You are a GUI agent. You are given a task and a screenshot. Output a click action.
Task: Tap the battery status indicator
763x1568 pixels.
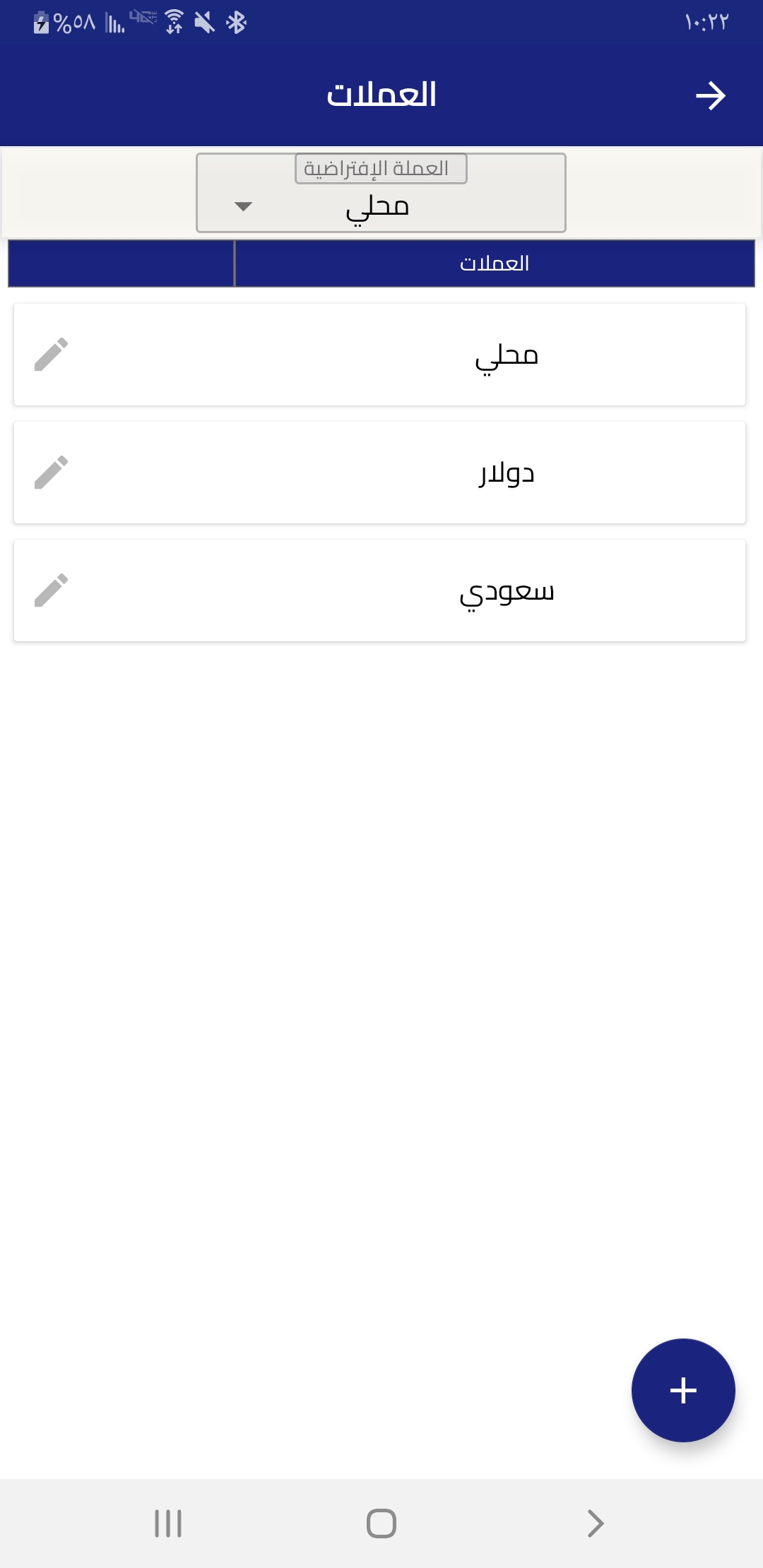pyautogui.click(x=42, y=23)
